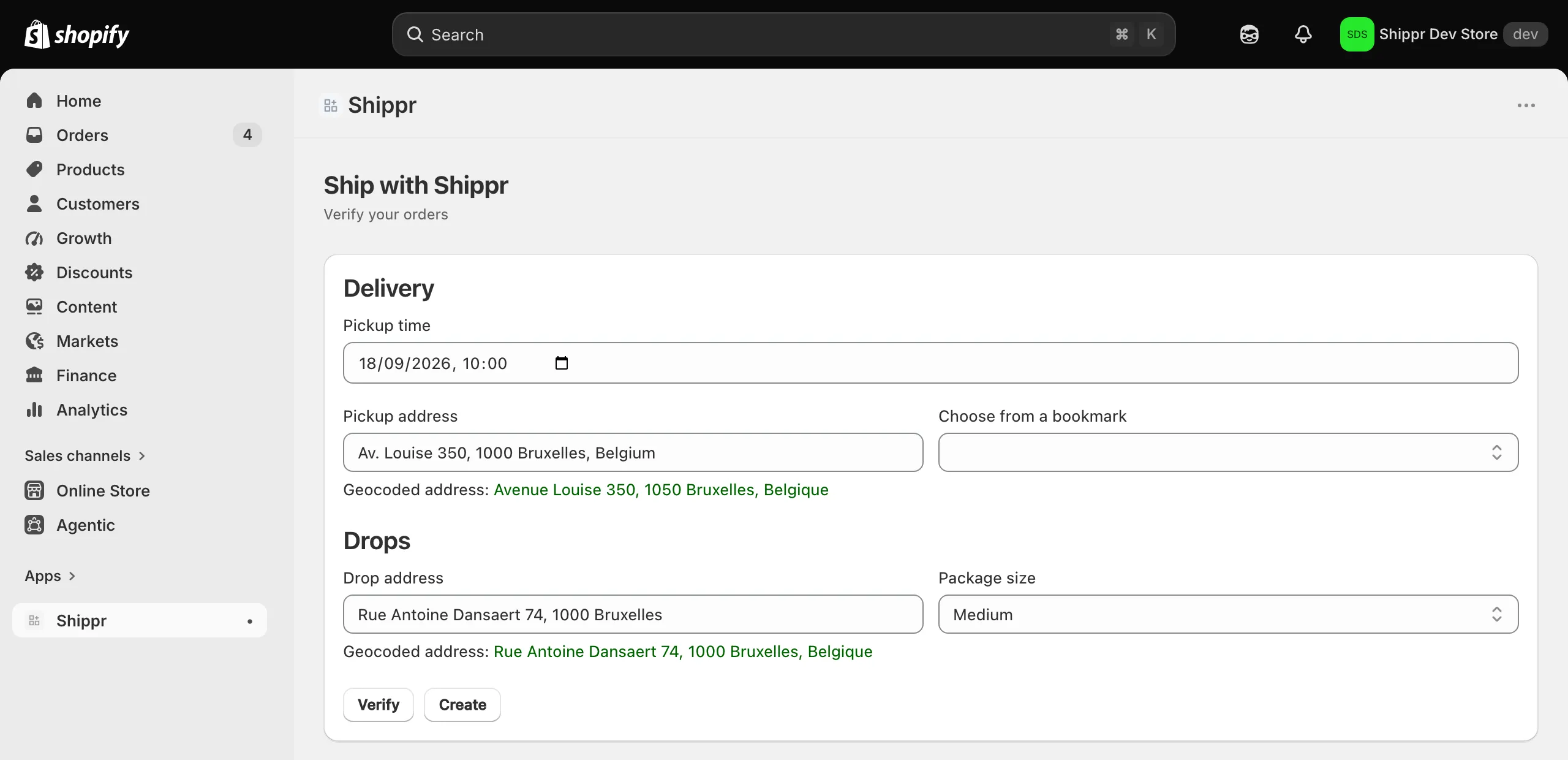Click the 'Shippr' page title text
1568x760 pixels.
(x=382, y=105)
